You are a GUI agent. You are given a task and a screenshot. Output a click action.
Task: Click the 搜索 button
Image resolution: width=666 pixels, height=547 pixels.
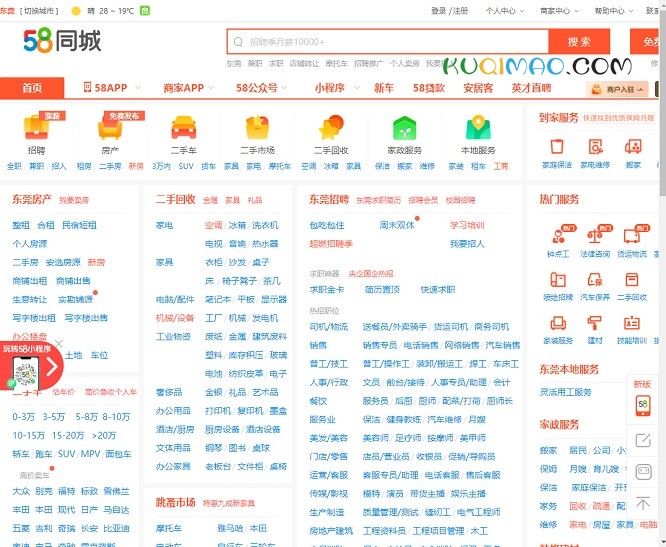(579, 42)
